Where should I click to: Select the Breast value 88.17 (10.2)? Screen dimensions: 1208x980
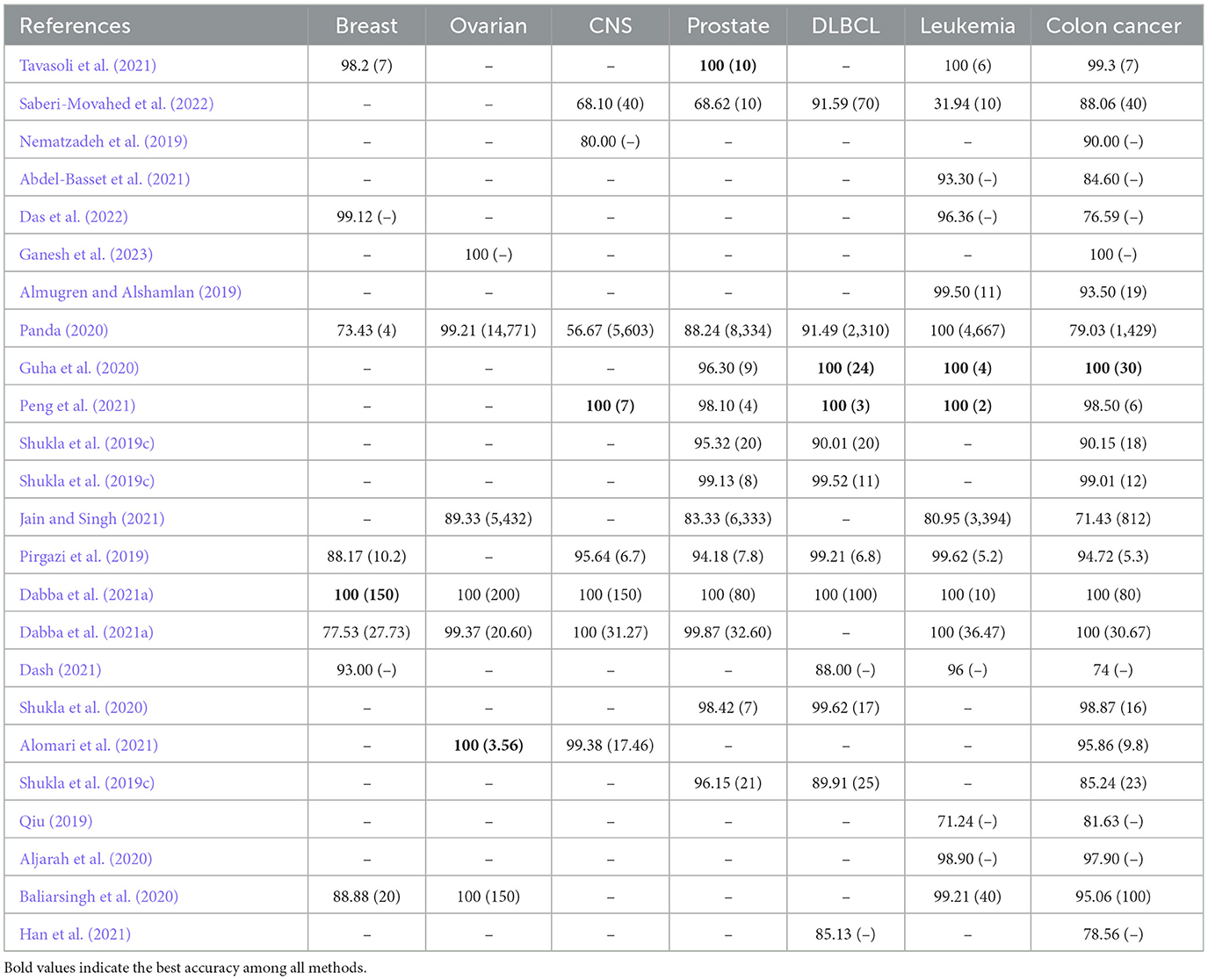click(366, 557)
